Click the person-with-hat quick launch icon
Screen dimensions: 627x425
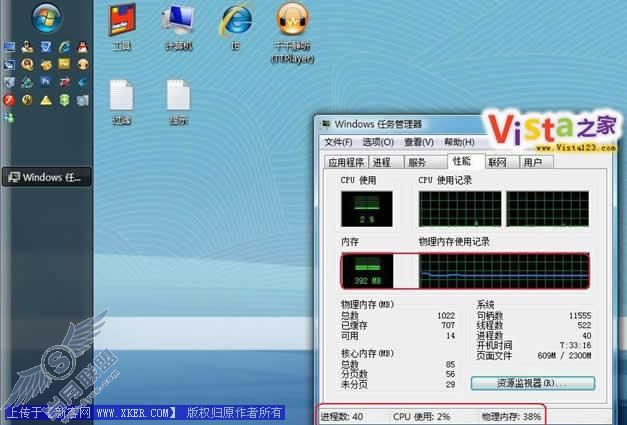(27, 47)
